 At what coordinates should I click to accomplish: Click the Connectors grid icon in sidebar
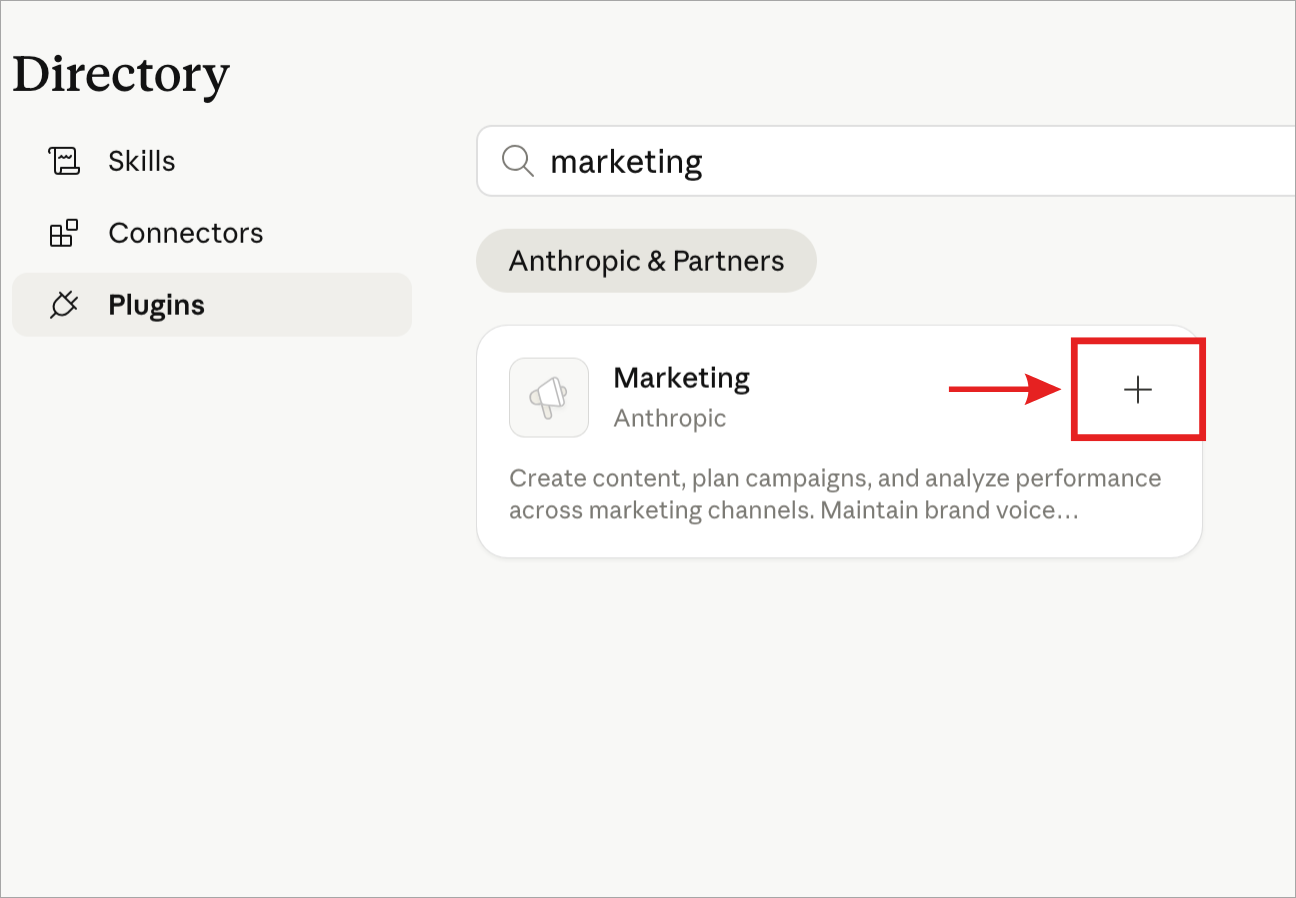tap(64, 233)
